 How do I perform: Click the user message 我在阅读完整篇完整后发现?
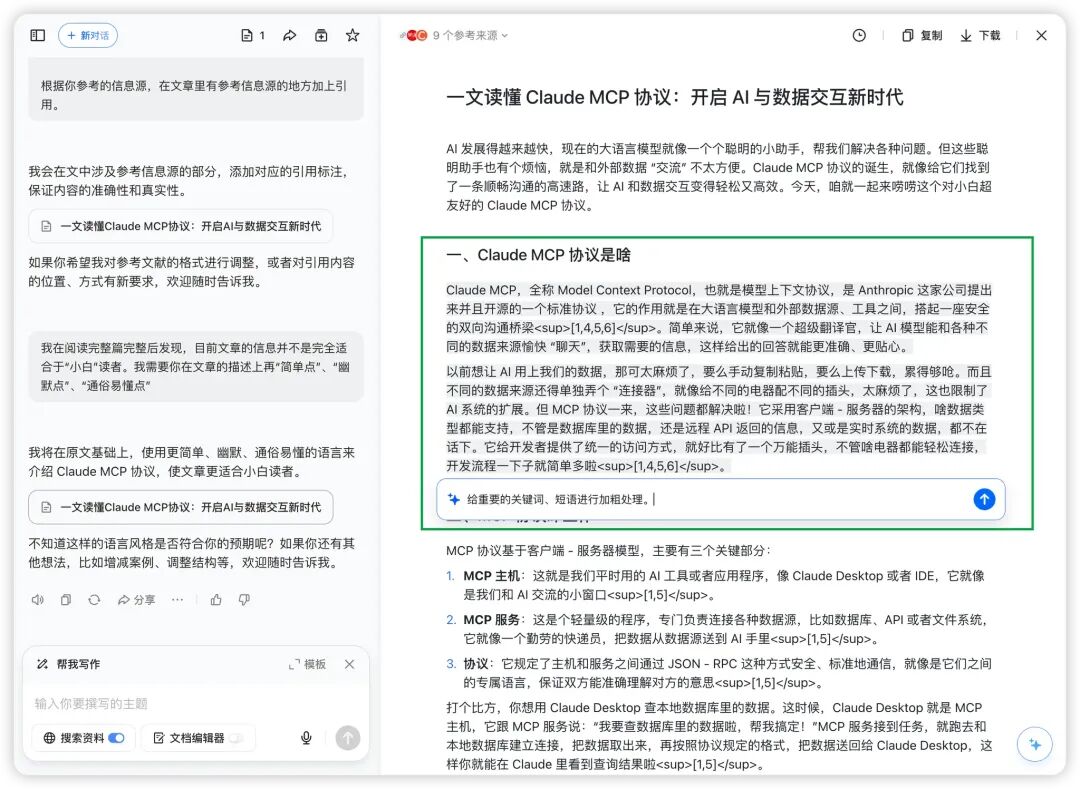point(196,366)
